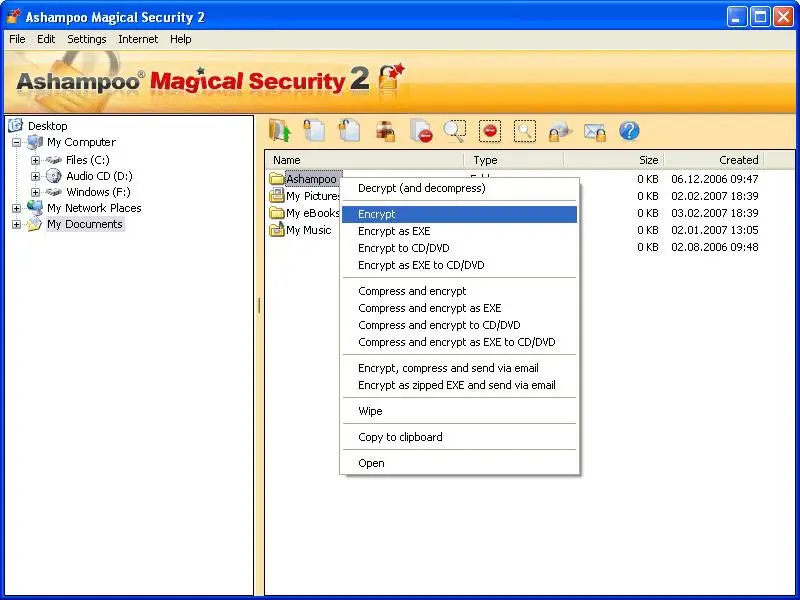Click the My Computer icon in tree
This screenshot has width=800, height=600.
point(35,142)
